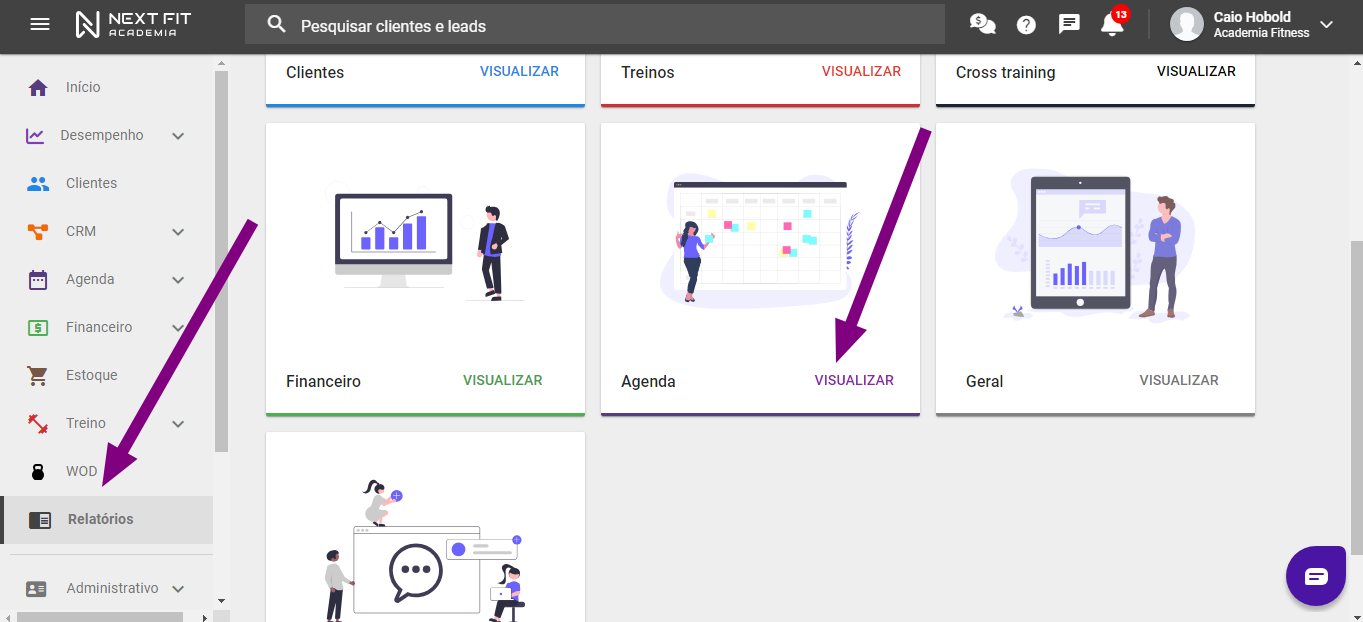
Task: Expand the Desempenho menu chevron
Action: [178, 136]
